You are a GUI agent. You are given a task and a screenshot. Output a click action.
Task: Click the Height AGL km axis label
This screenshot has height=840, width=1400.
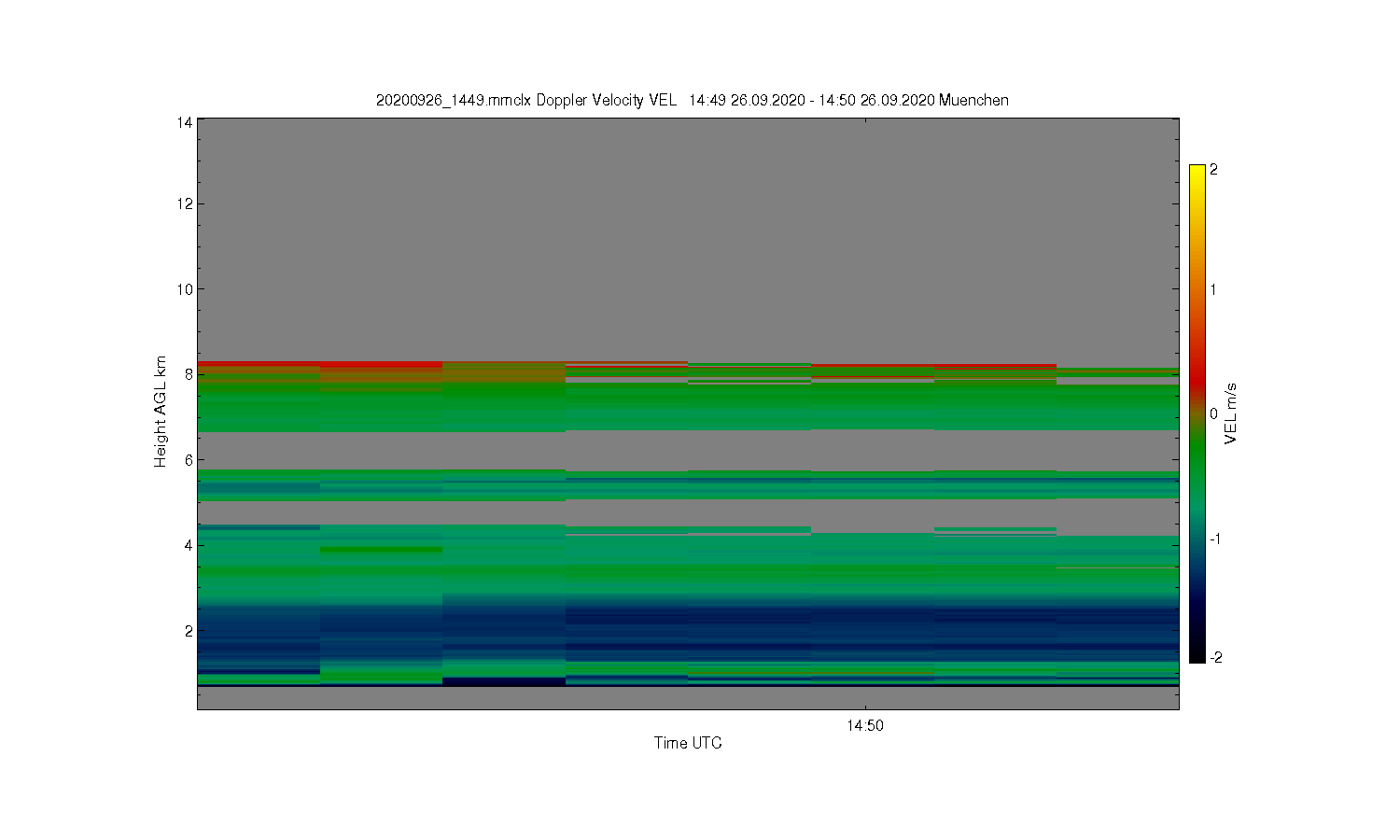pos(161,411)
